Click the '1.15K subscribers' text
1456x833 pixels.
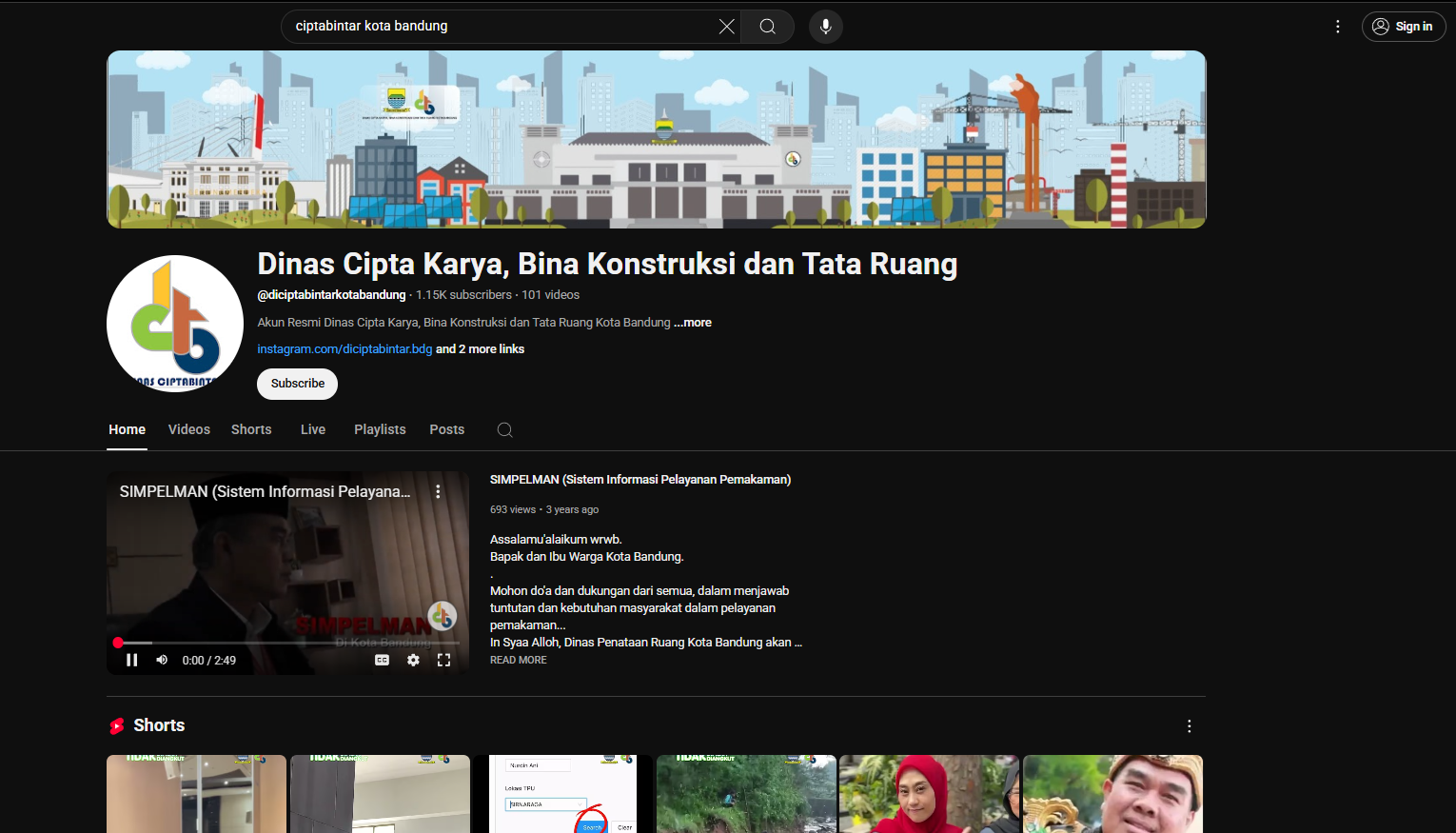click(463, 295)
